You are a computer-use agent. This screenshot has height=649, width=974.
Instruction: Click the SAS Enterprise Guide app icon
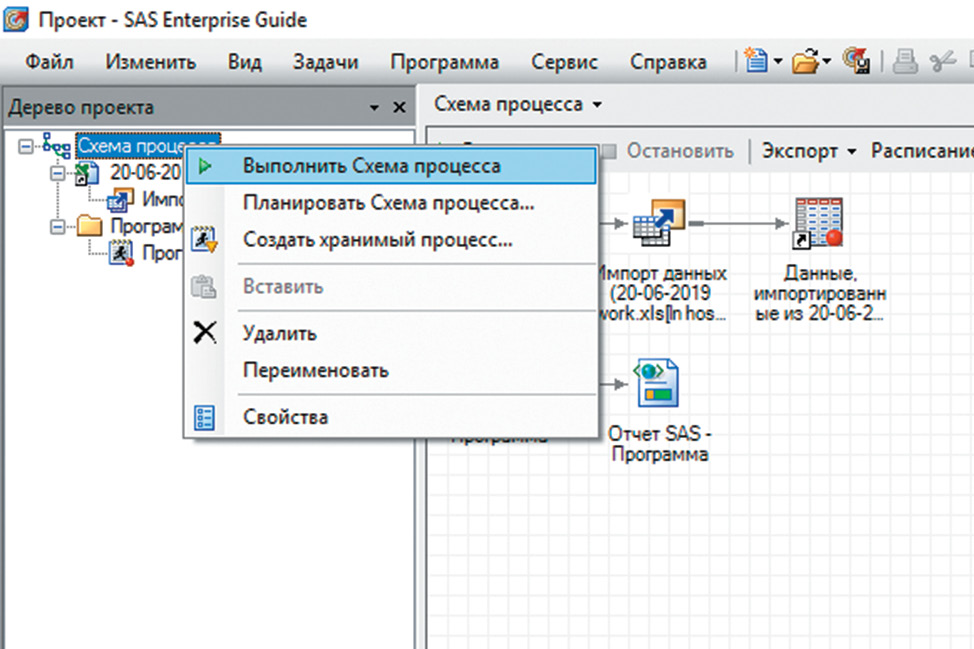(16, 19)
